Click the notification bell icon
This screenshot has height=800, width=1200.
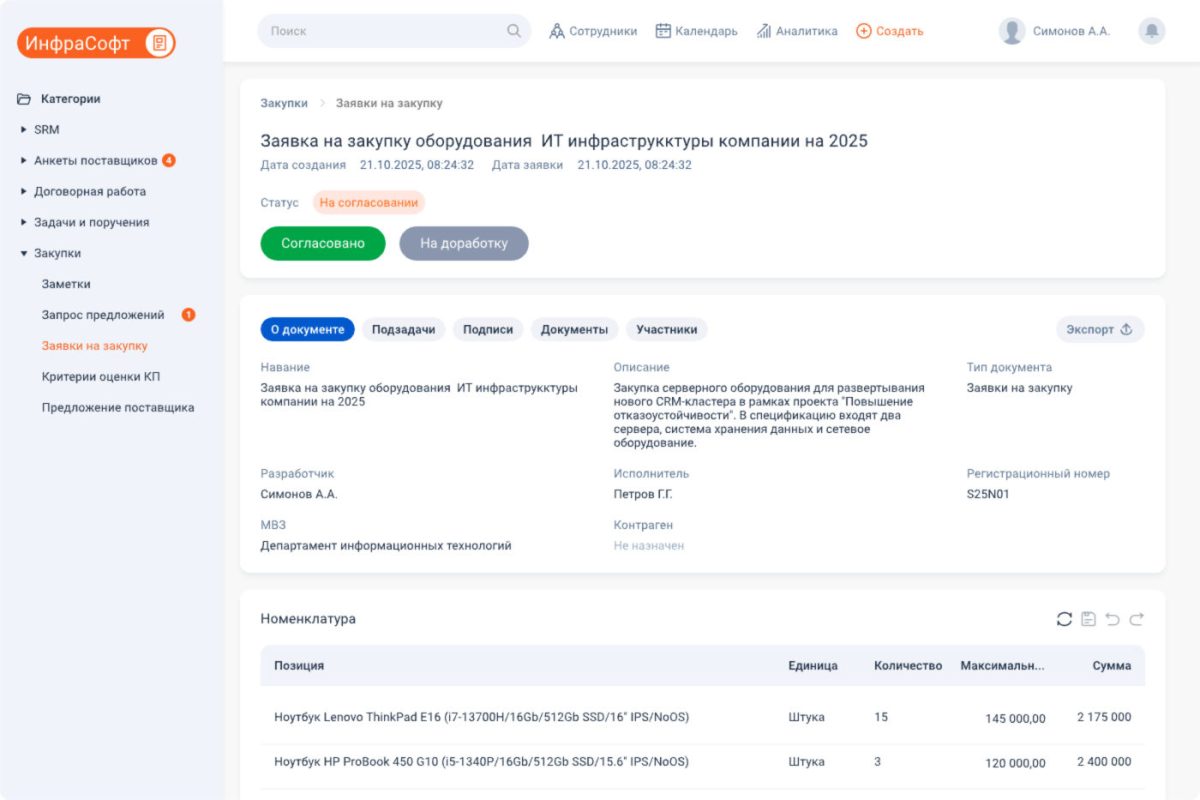[x=1151, y=31]
